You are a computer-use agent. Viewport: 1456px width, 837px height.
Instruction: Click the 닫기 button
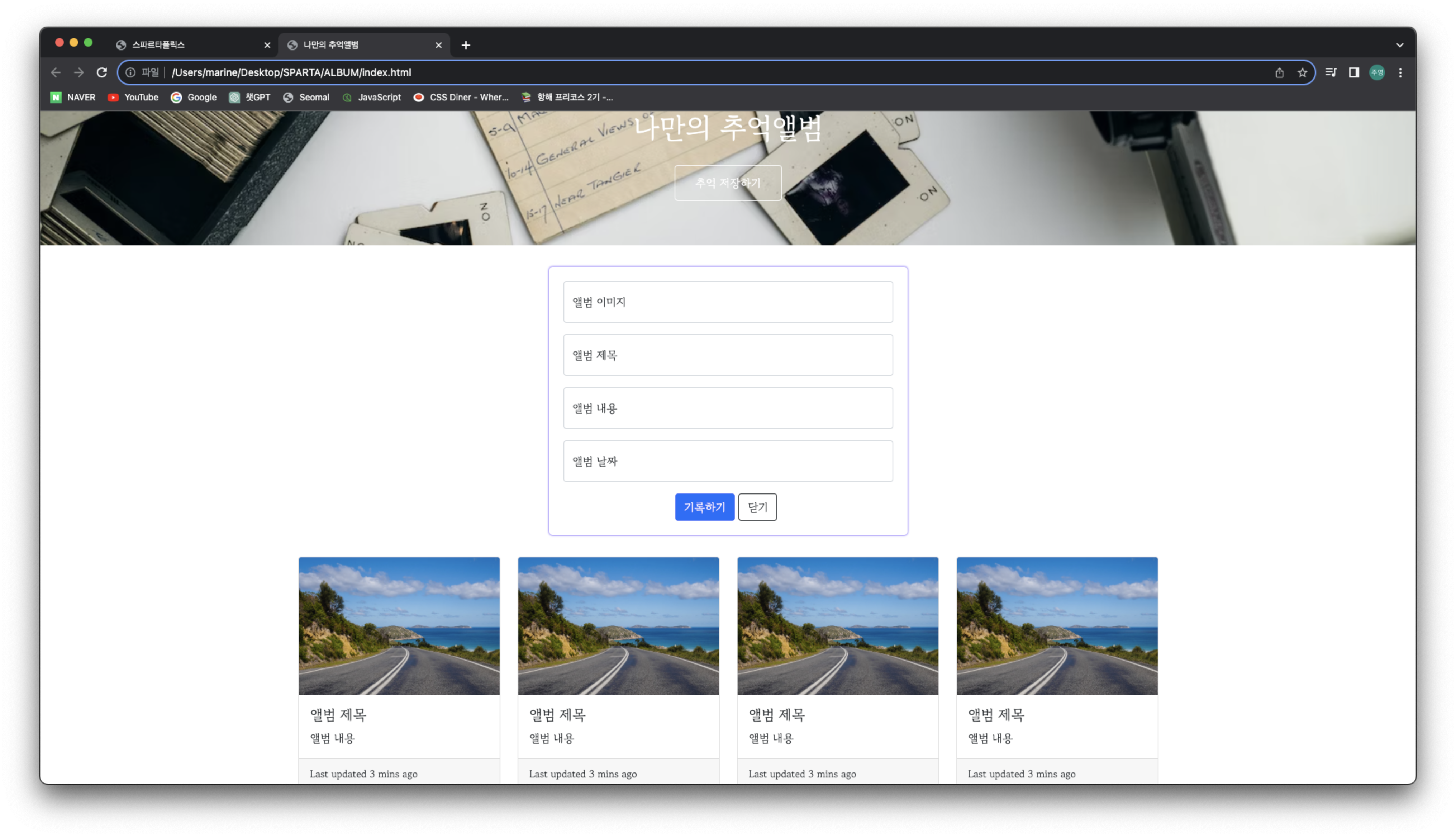point(757,507)
